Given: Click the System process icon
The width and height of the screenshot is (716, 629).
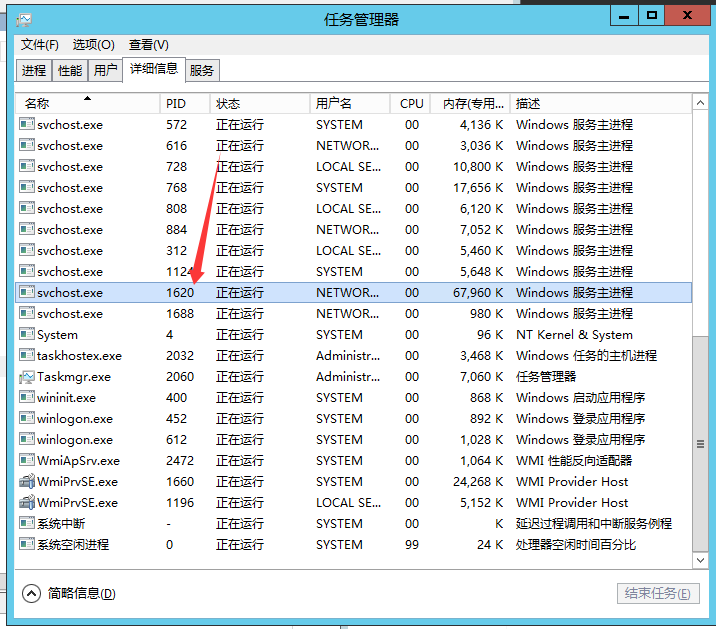Looking at the screenshot, I should coord(27,335).
